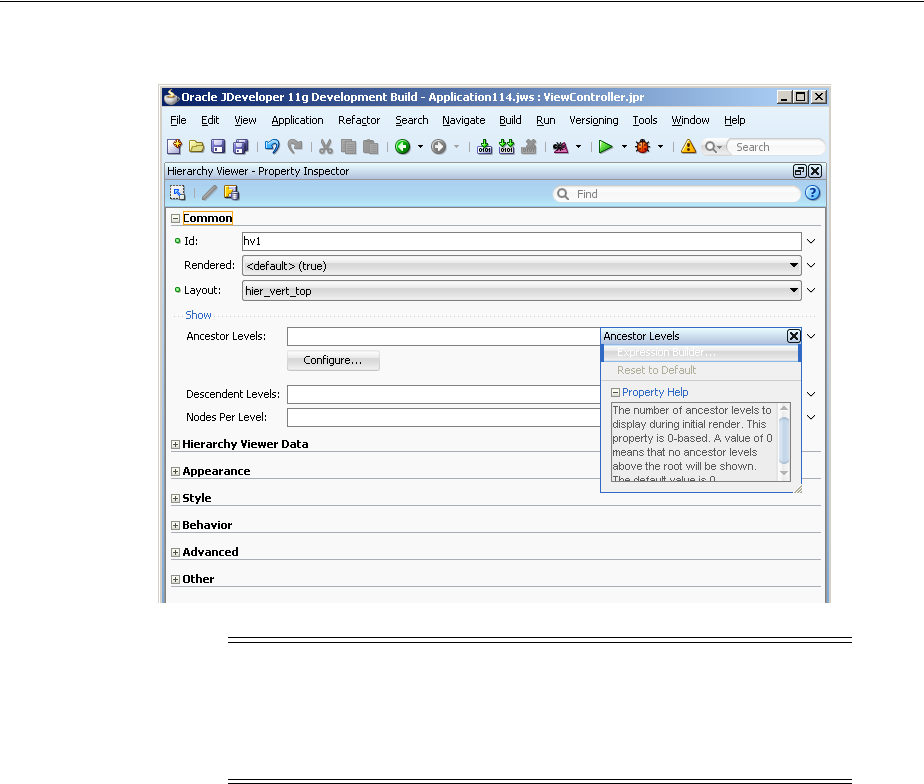Open property menu chevron beside Rendered

click(811, 265)
